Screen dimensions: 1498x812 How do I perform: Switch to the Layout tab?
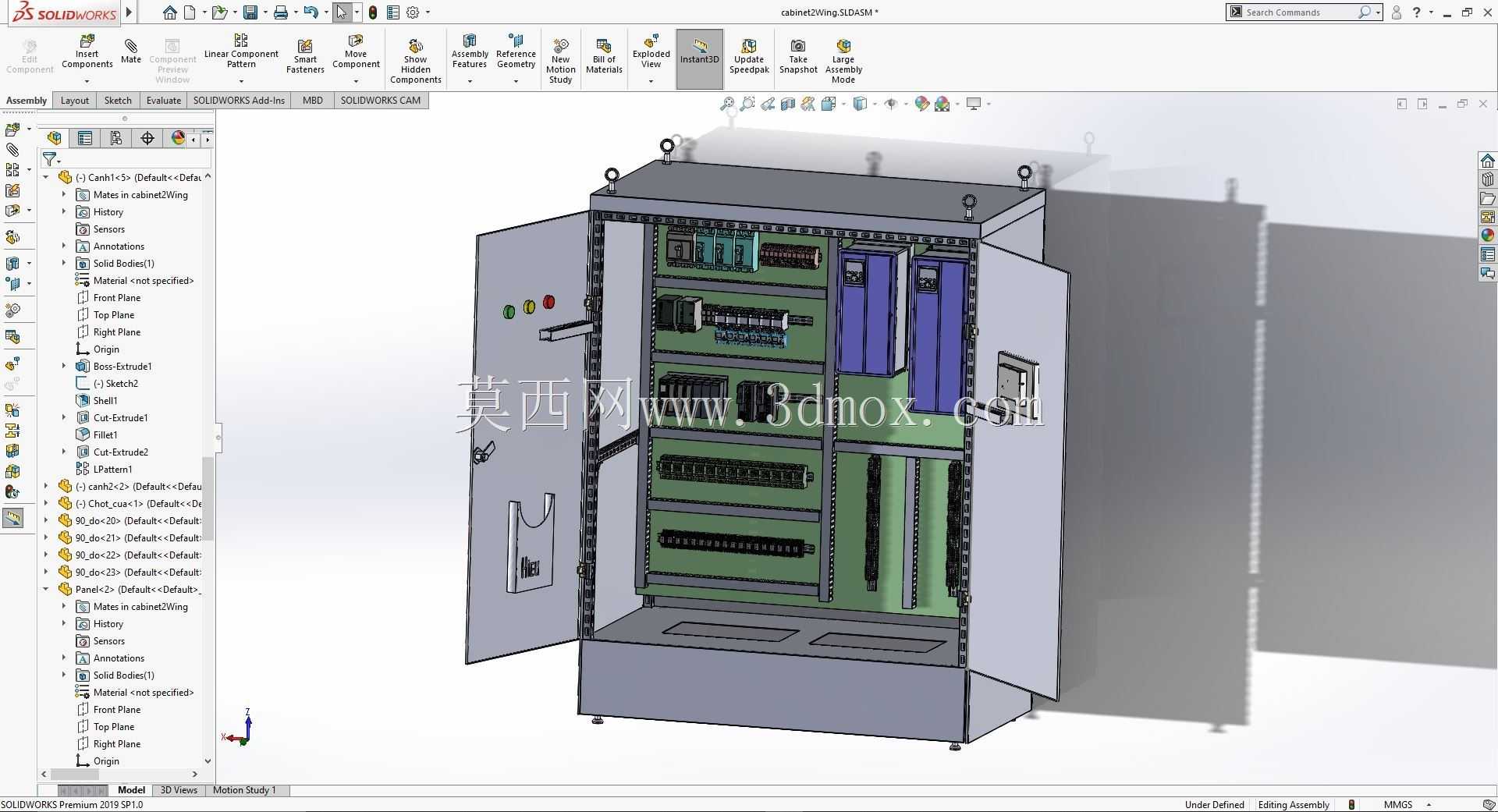coord(75,101)
